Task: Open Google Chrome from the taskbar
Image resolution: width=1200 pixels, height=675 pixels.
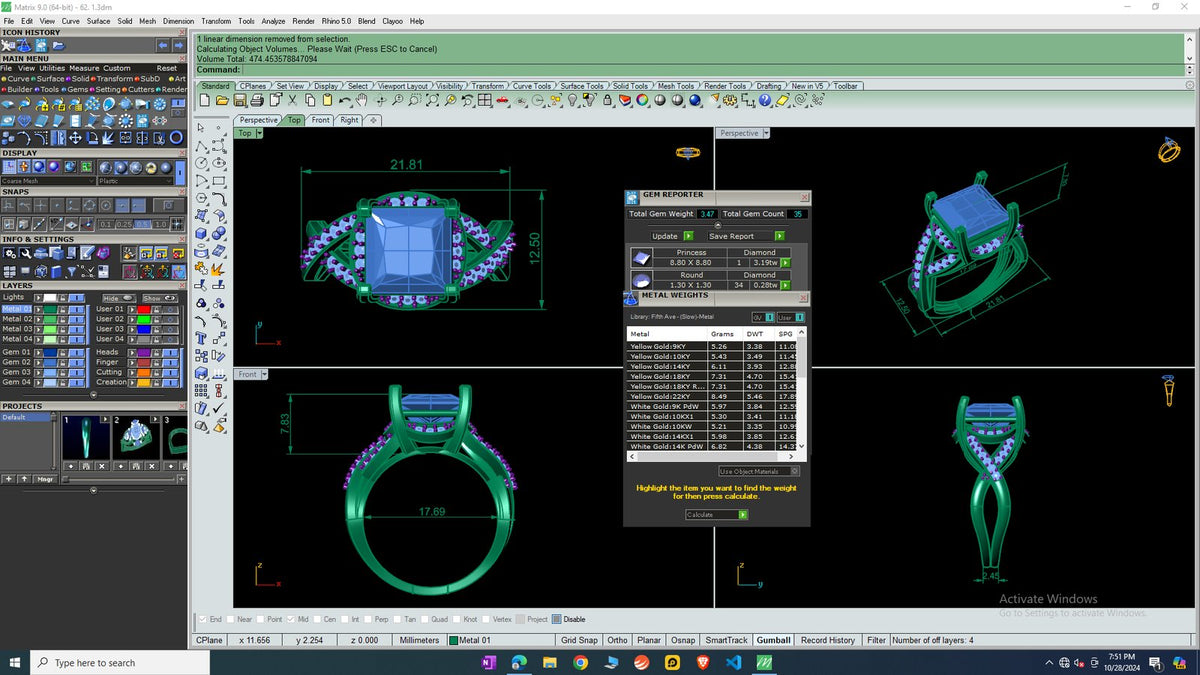Action: (581, 662)
